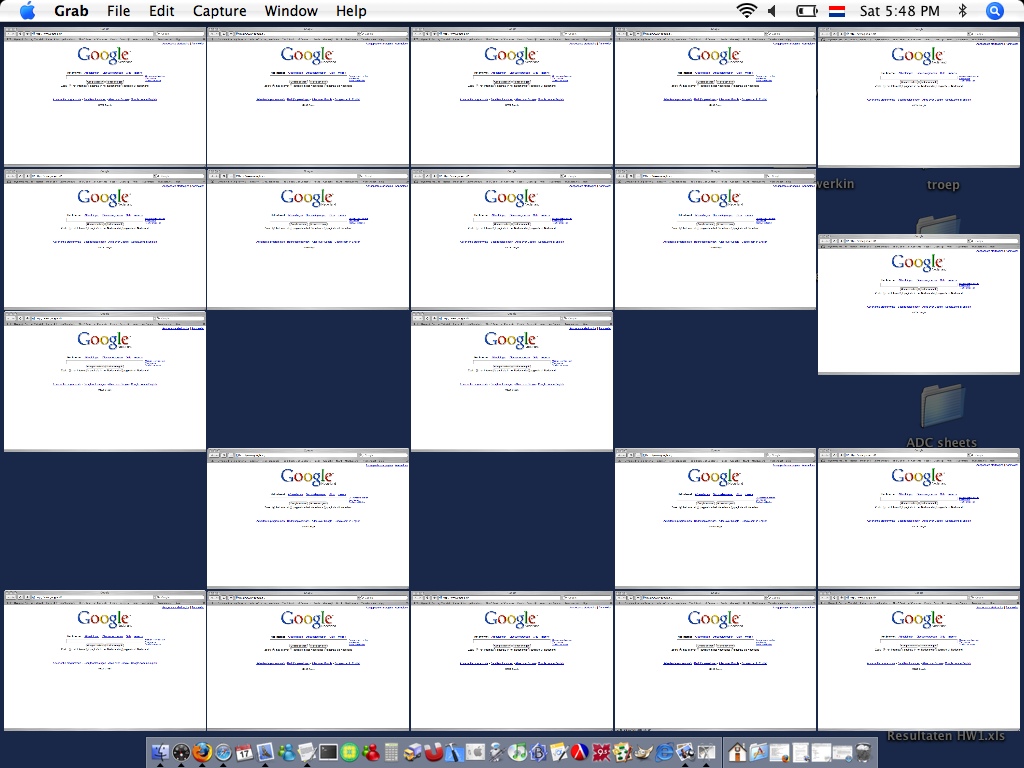This screenshot has height=768, width=1024.
Task: Launch the dark gauge app in Dock
Action: tap(181, 753)
